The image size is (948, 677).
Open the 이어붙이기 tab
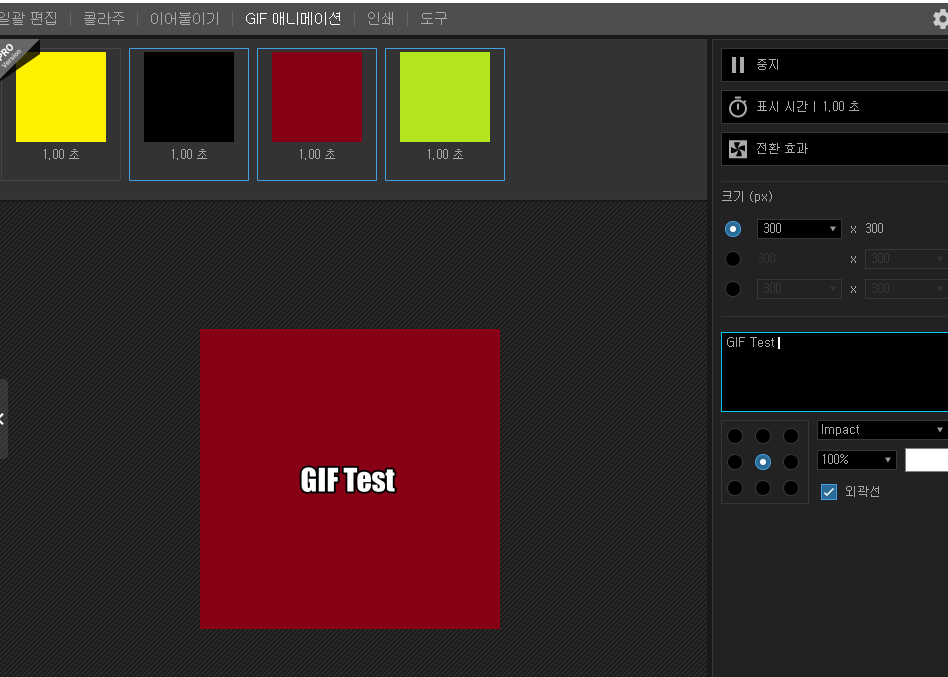tap(184, 19)
